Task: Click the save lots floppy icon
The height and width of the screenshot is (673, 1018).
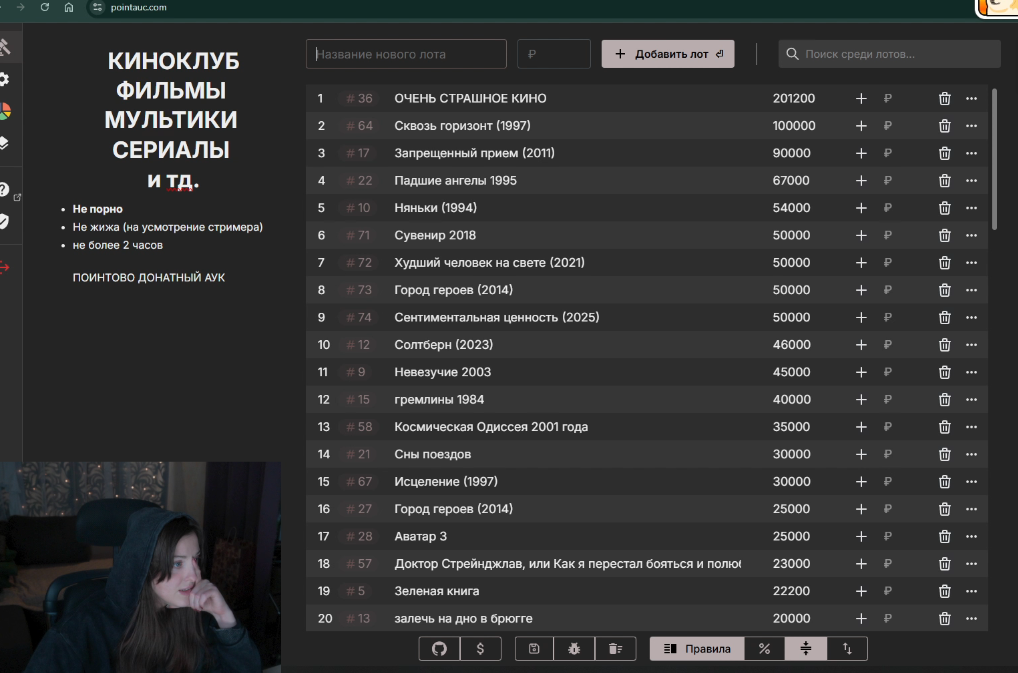Action: pyautogui.click(x=534, y=648)
